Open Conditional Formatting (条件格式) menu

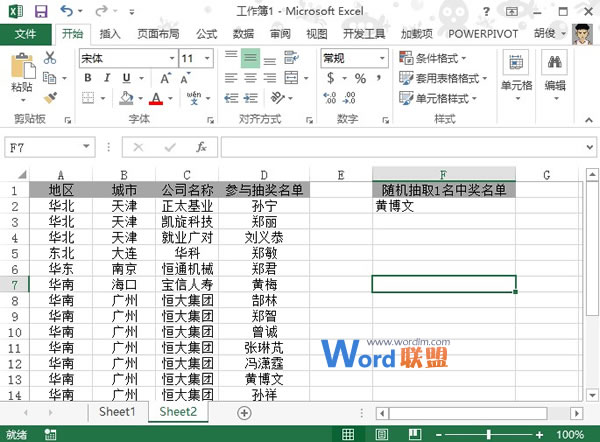[432, 58]
